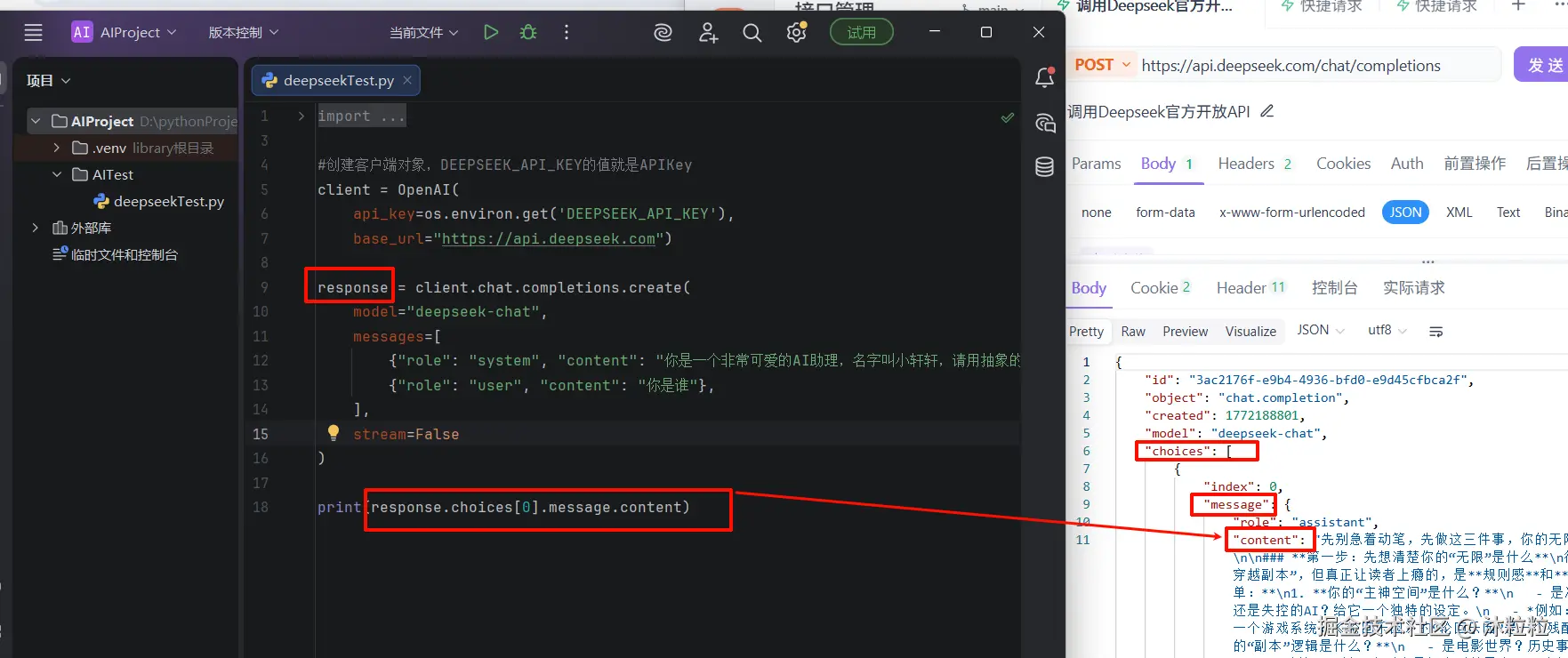Close the deepseekTest.py editor tab

[407, 80]
